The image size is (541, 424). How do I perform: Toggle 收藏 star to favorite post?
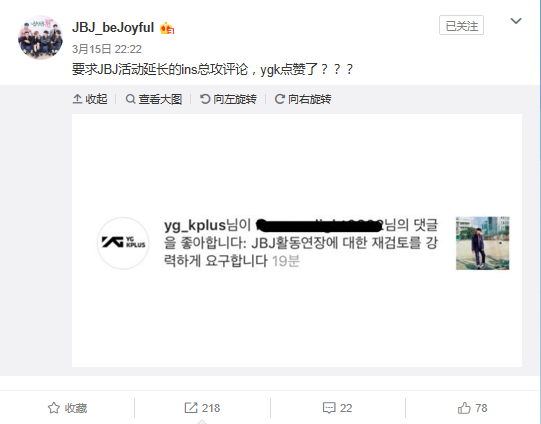(x=67, y=408)
